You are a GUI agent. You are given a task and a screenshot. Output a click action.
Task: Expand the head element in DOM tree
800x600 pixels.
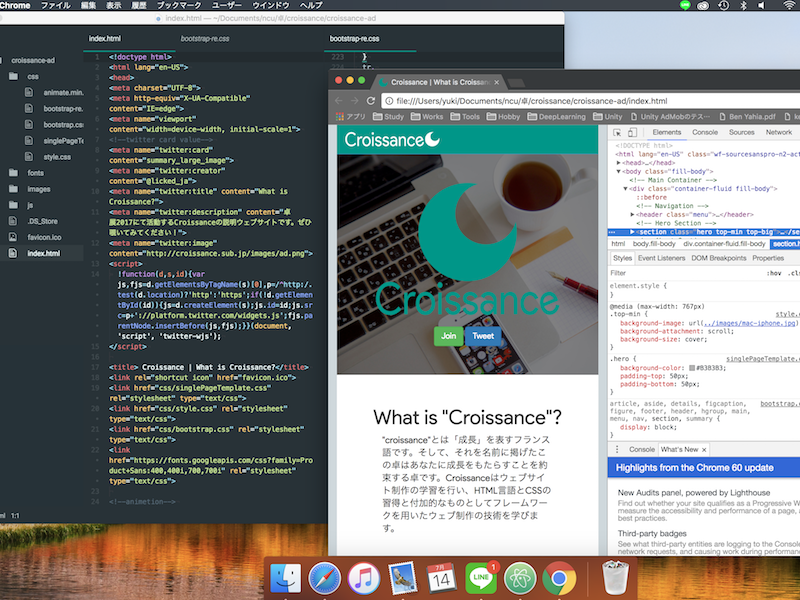point(620,163)
